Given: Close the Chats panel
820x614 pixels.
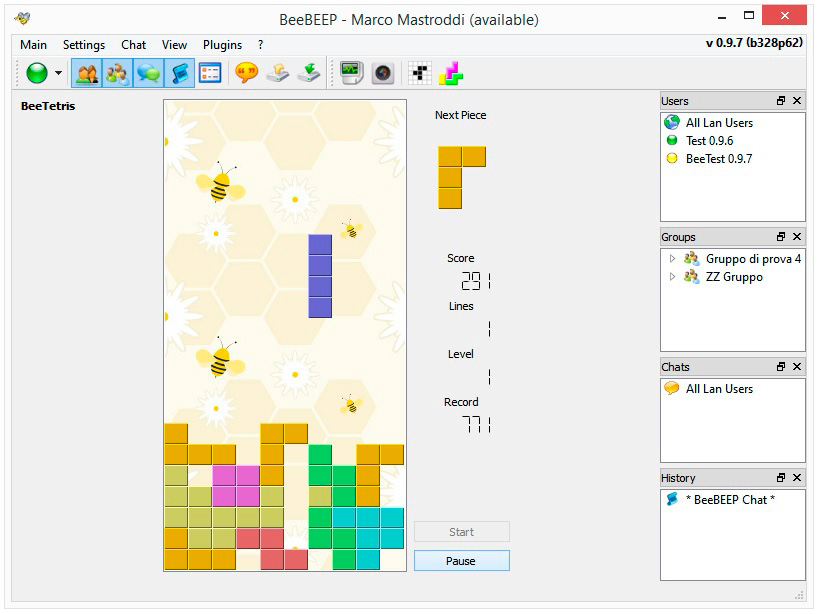Looking at the screenshot, I should 797,367.
